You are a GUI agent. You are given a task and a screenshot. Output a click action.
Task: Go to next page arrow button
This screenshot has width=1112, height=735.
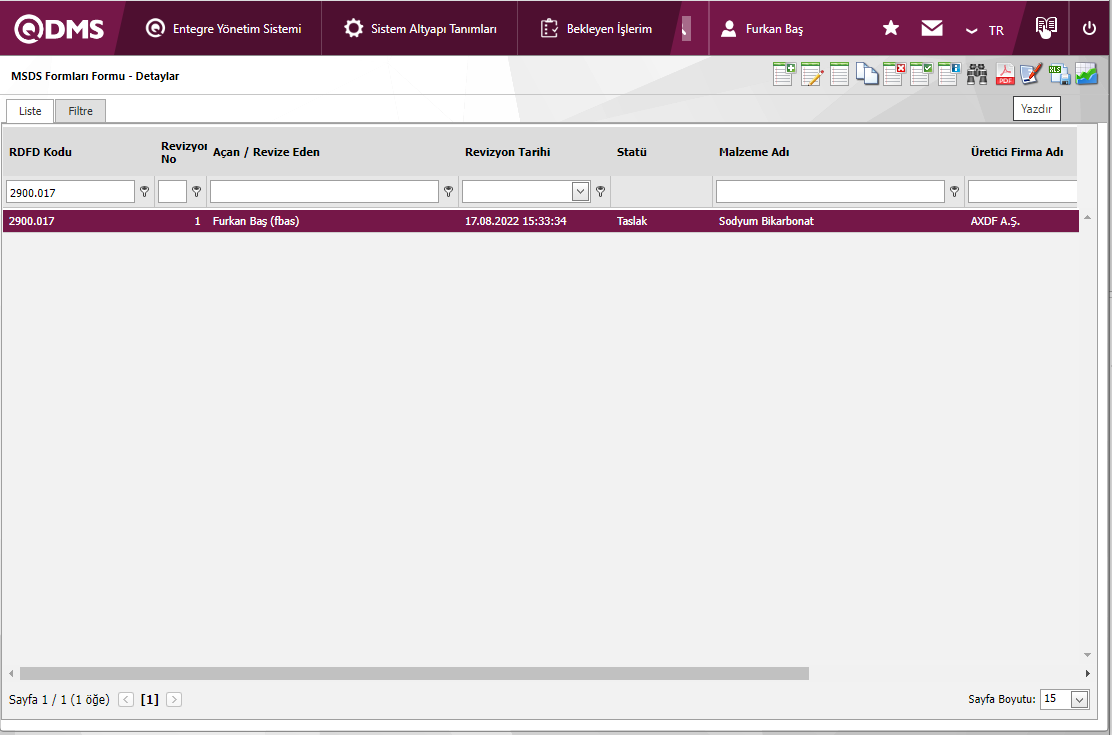174,700
